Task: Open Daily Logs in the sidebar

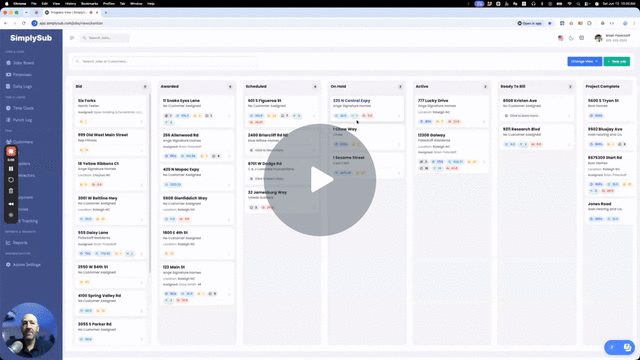Action: (x=19, y=87)
